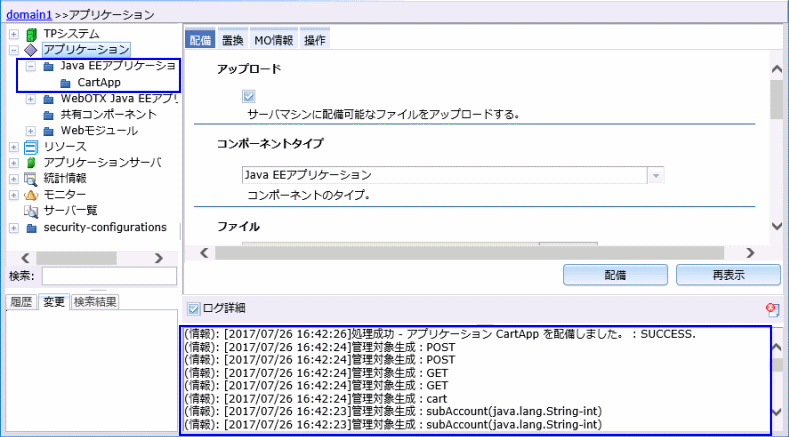
Task: Toggle the アップロード checkbox
Action: [x=249, y=97]
